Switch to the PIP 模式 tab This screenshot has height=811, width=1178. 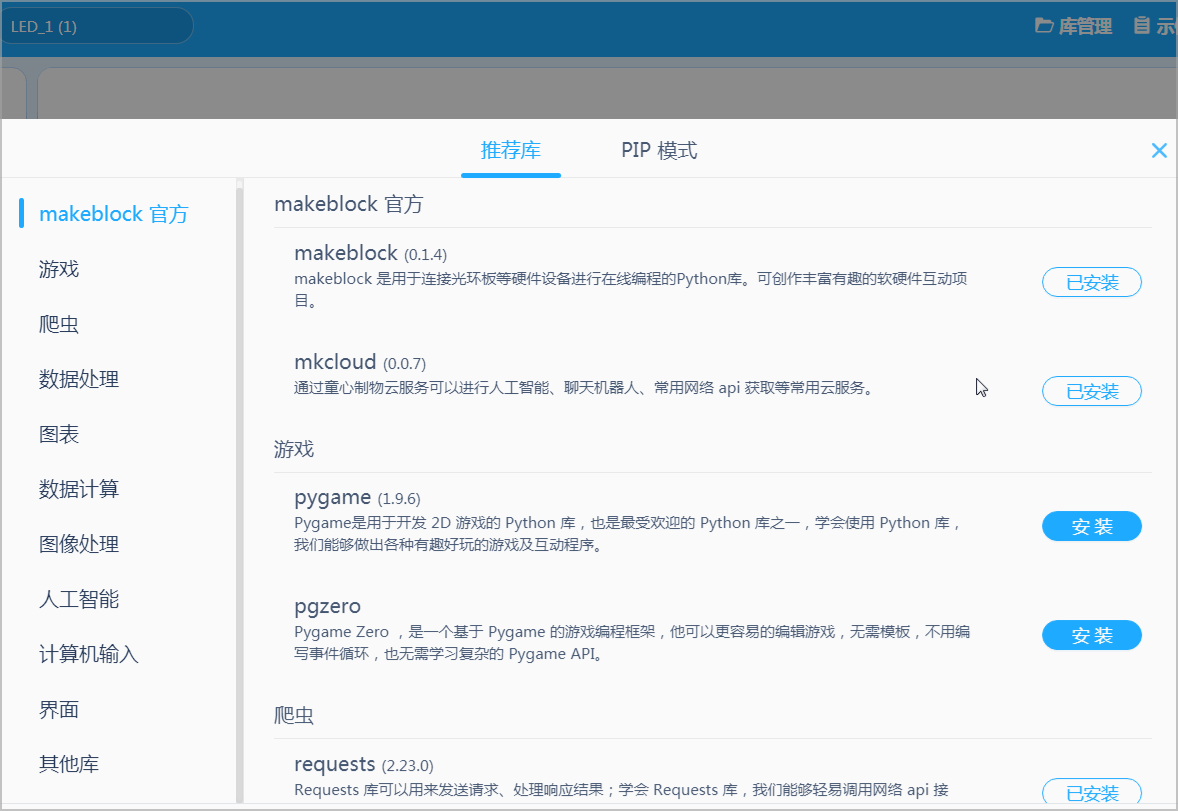[659, 150]
